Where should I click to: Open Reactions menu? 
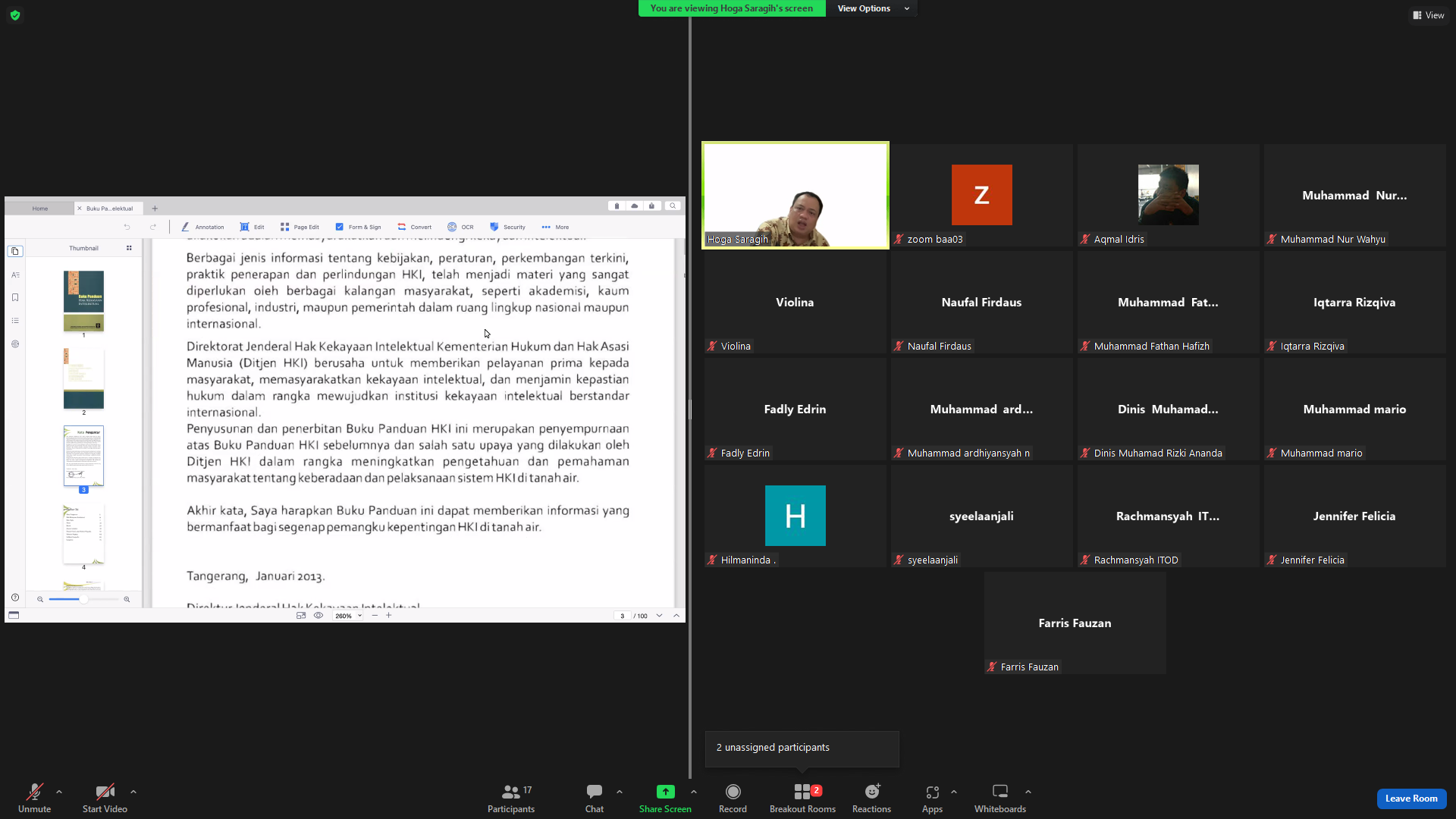(x=871, y=798)
